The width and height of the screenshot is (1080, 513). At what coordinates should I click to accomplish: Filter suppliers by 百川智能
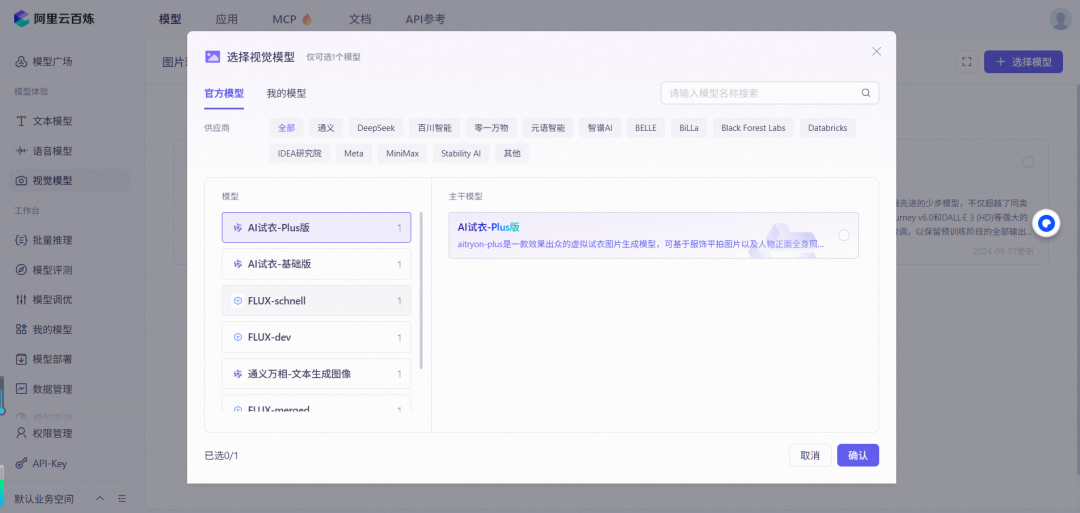[435, 128]
